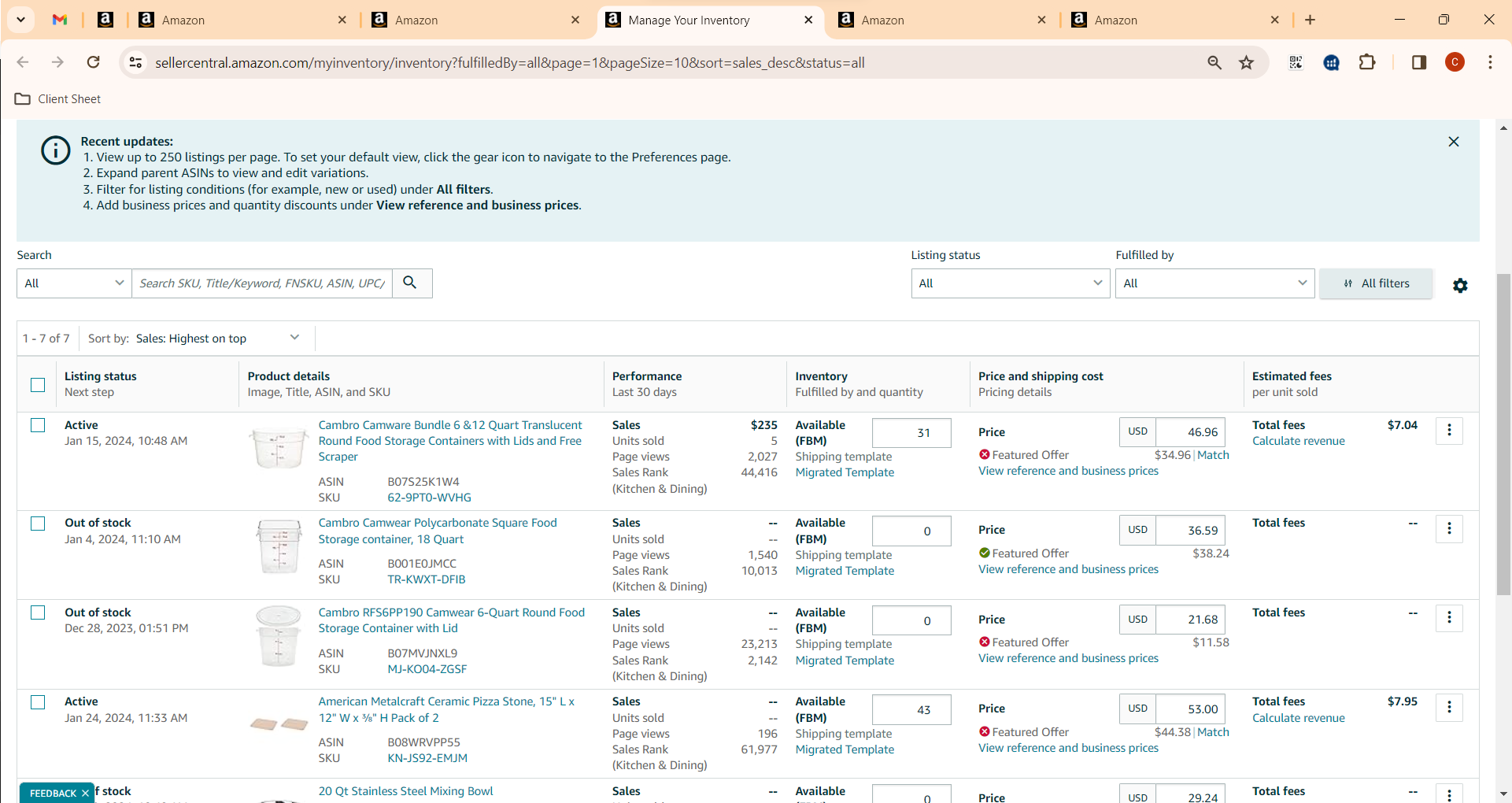Viewport: 1512px width, 803px height.
Task: Open the Chrome three-dot menu
Action: pos(1490,62)
